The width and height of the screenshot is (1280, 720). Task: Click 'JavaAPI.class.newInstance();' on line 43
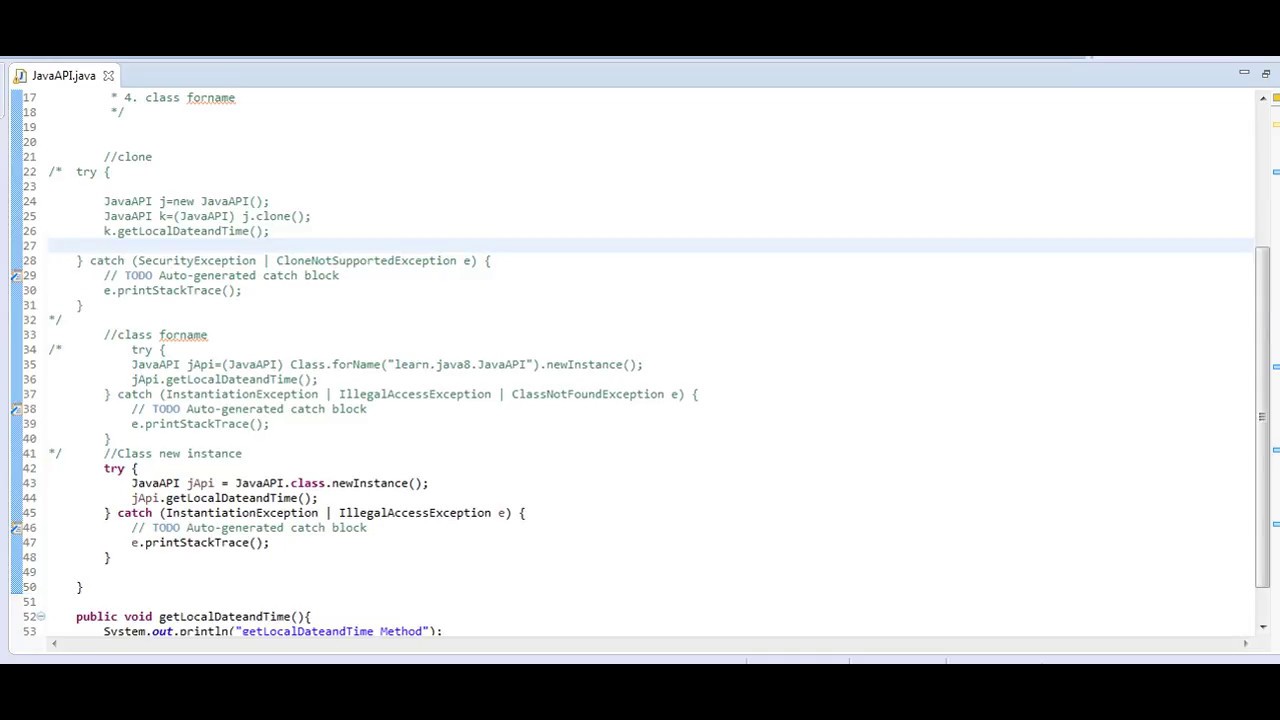(331, 483)
